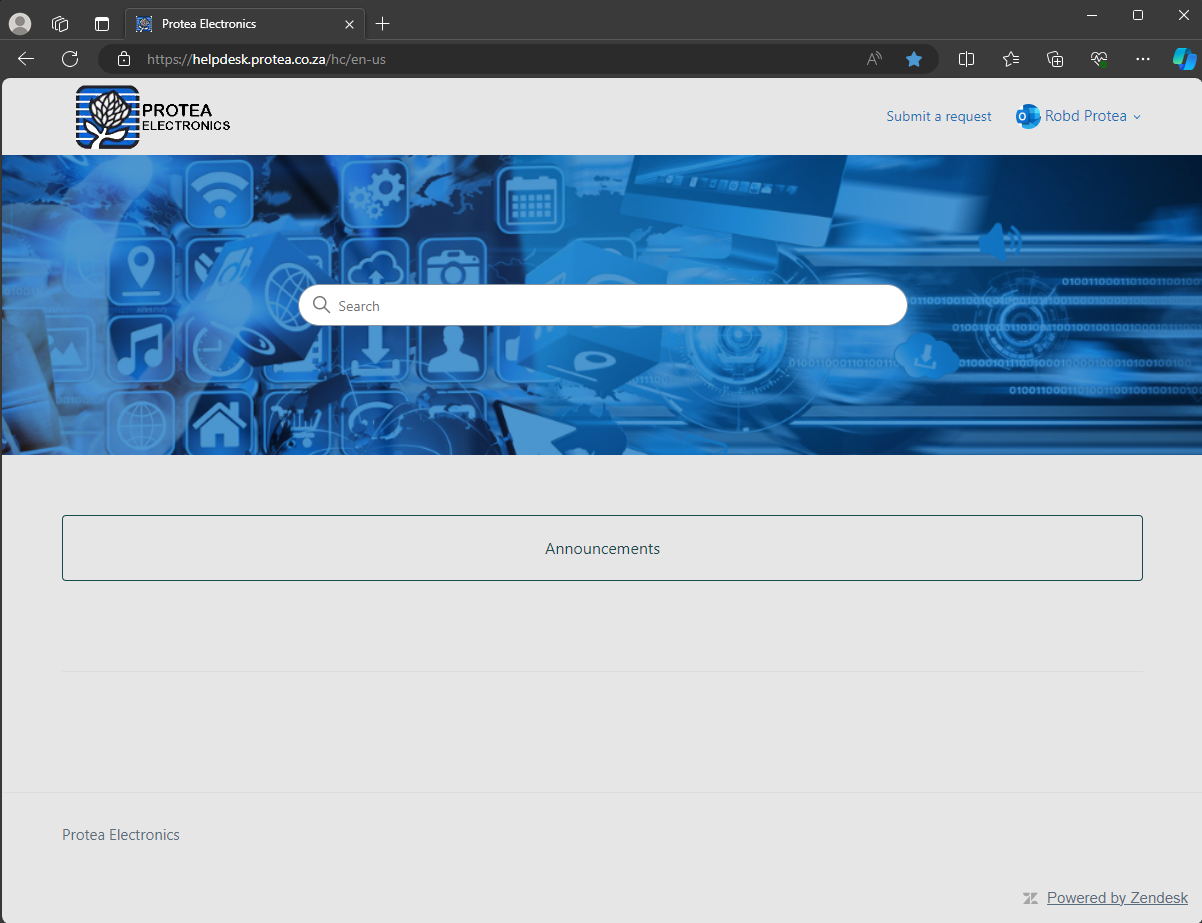
Task: Refresh the helpdesk page
Action: pyautogui.click(x=69, y=58)
